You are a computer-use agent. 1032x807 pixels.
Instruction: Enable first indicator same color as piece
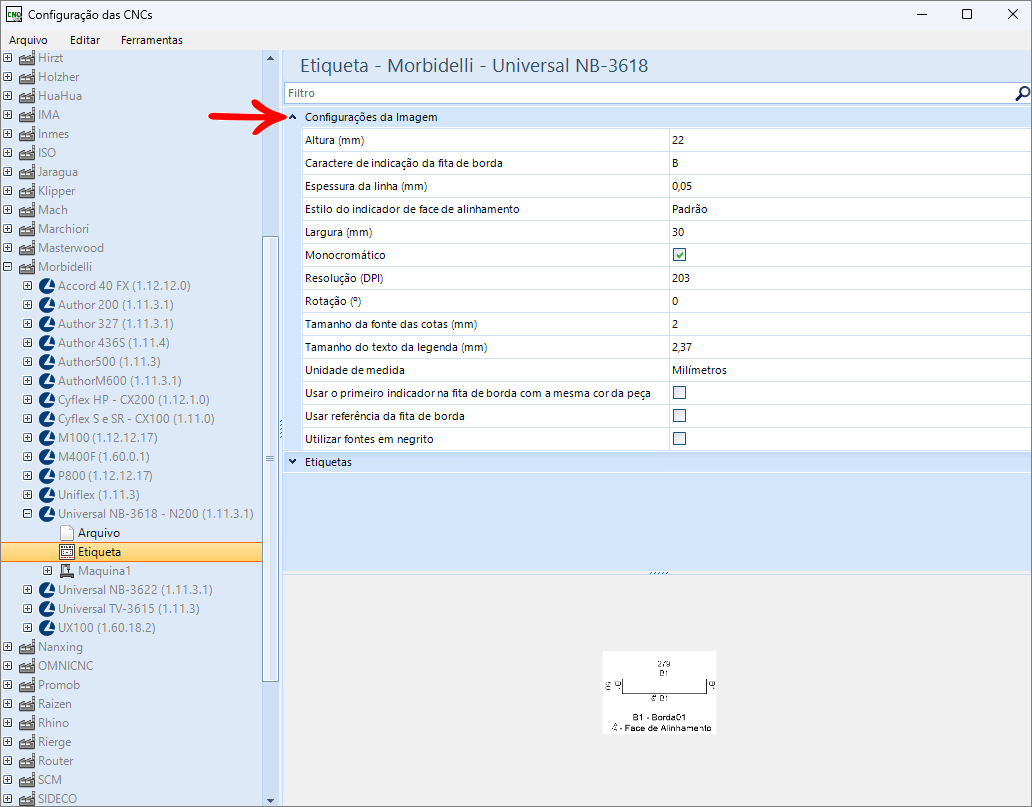(x=679, y=393)
